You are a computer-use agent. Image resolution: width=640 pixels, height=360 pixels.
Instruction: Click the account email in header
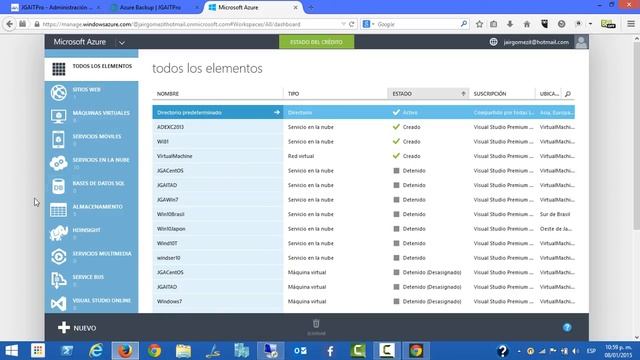[x=536, y=42]
